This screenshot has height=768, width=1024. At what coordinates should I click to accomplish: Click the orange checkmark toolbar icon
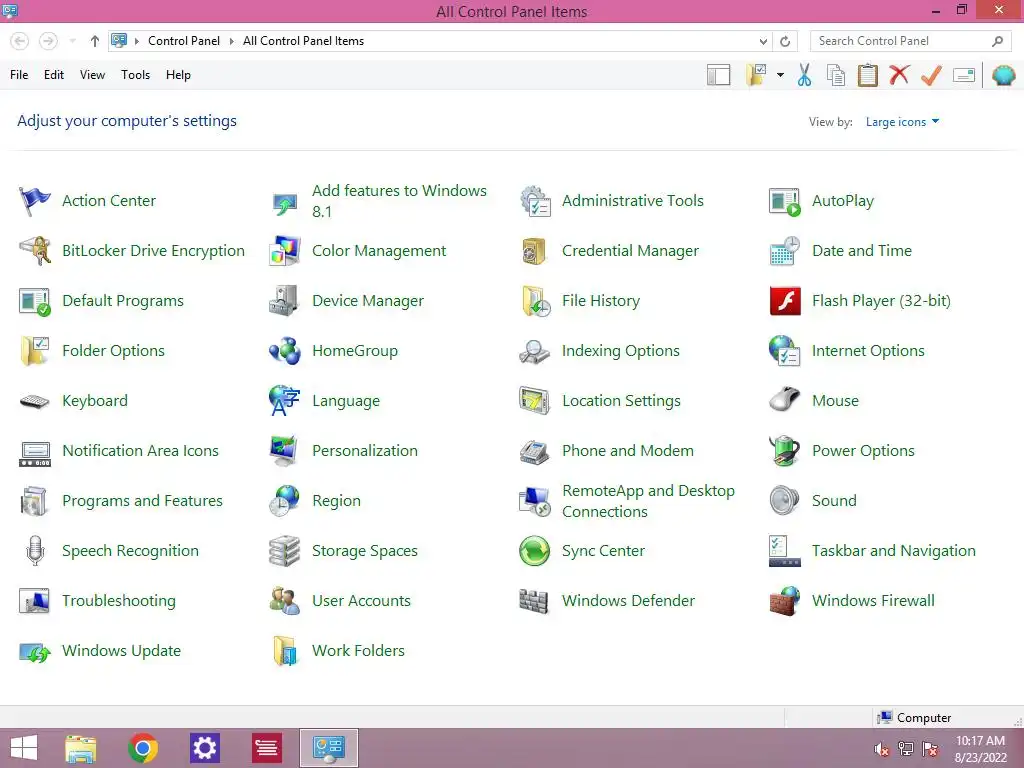(931, 75)
